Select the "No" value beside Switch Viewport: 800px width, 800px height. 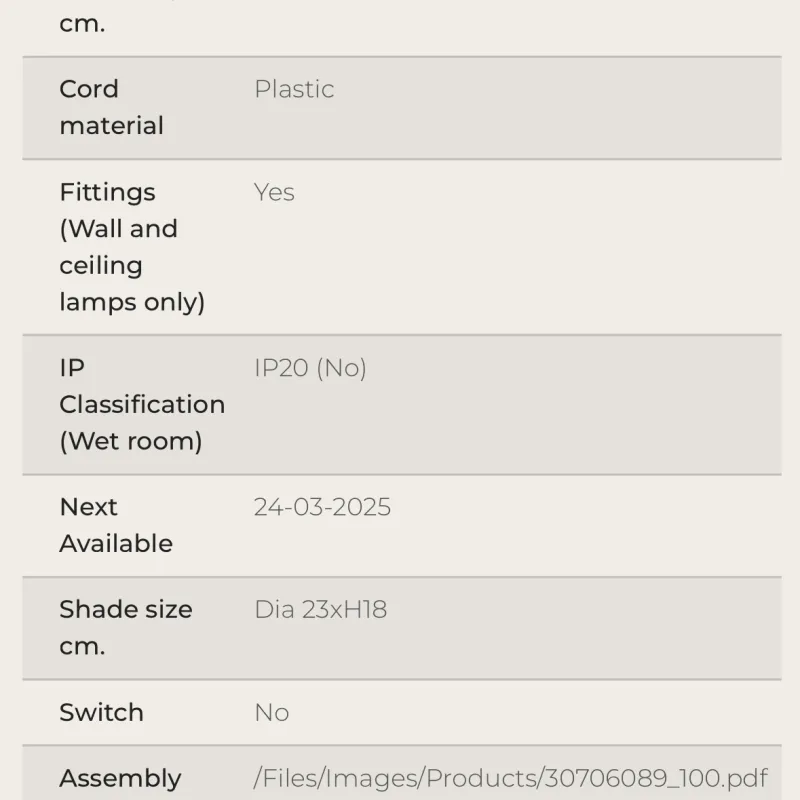pos(271,712)
